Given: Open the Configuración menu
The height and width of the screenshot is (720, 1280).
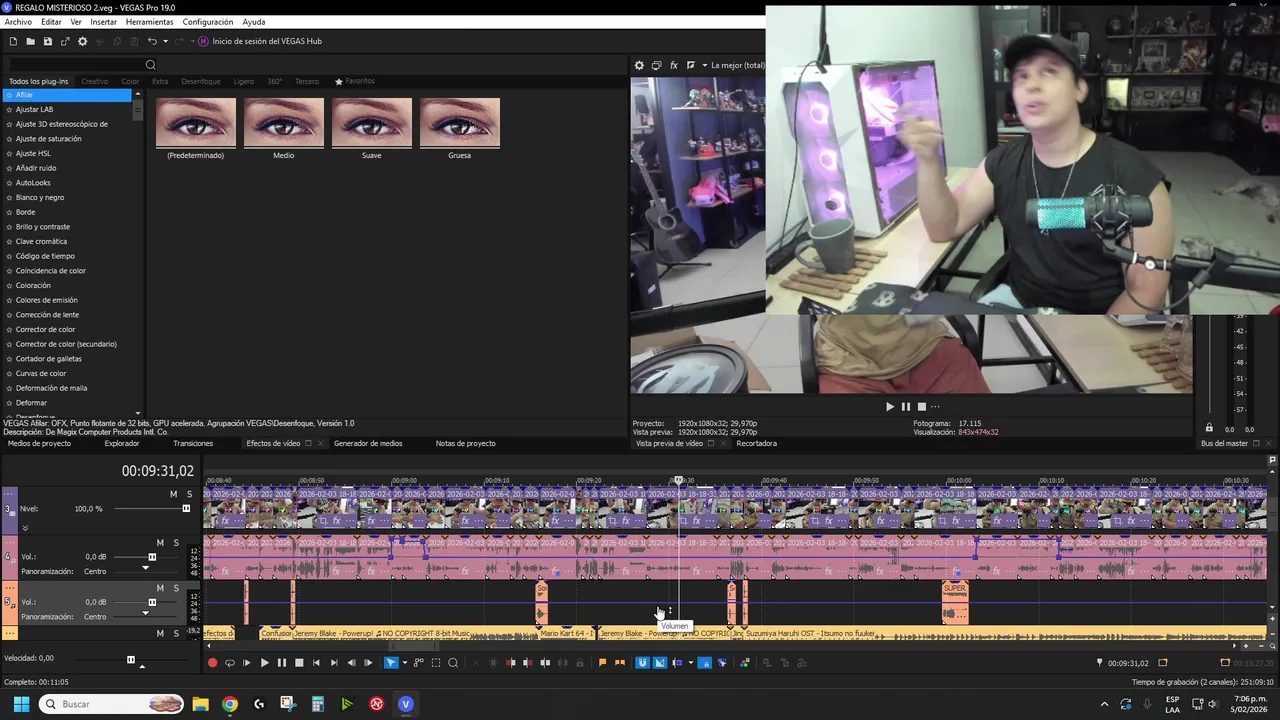Looking at the screenshot, I should point(208,22).
